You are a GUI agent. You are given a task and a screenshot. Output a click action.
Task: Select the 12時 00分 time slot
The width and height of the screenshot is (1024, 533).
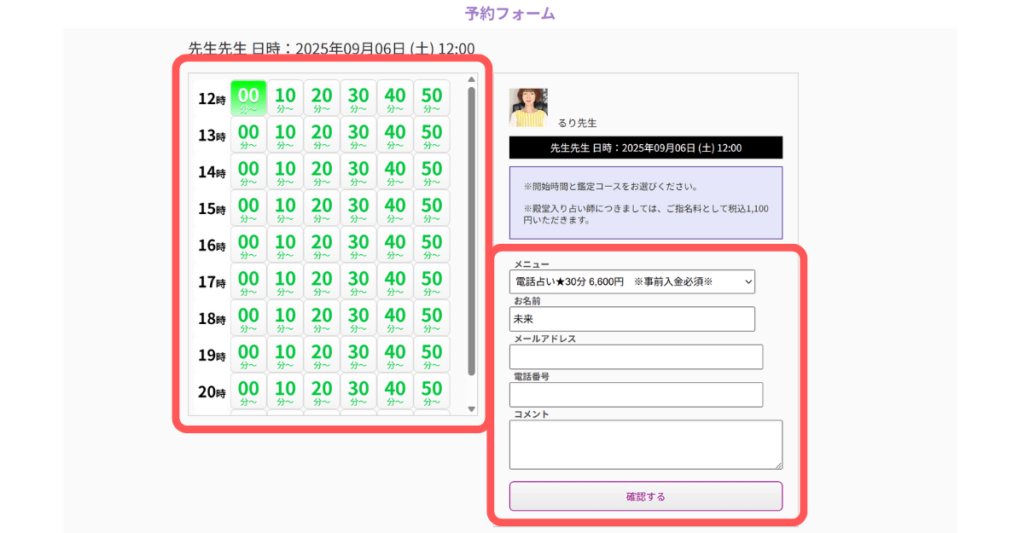(x=248, y=99)
